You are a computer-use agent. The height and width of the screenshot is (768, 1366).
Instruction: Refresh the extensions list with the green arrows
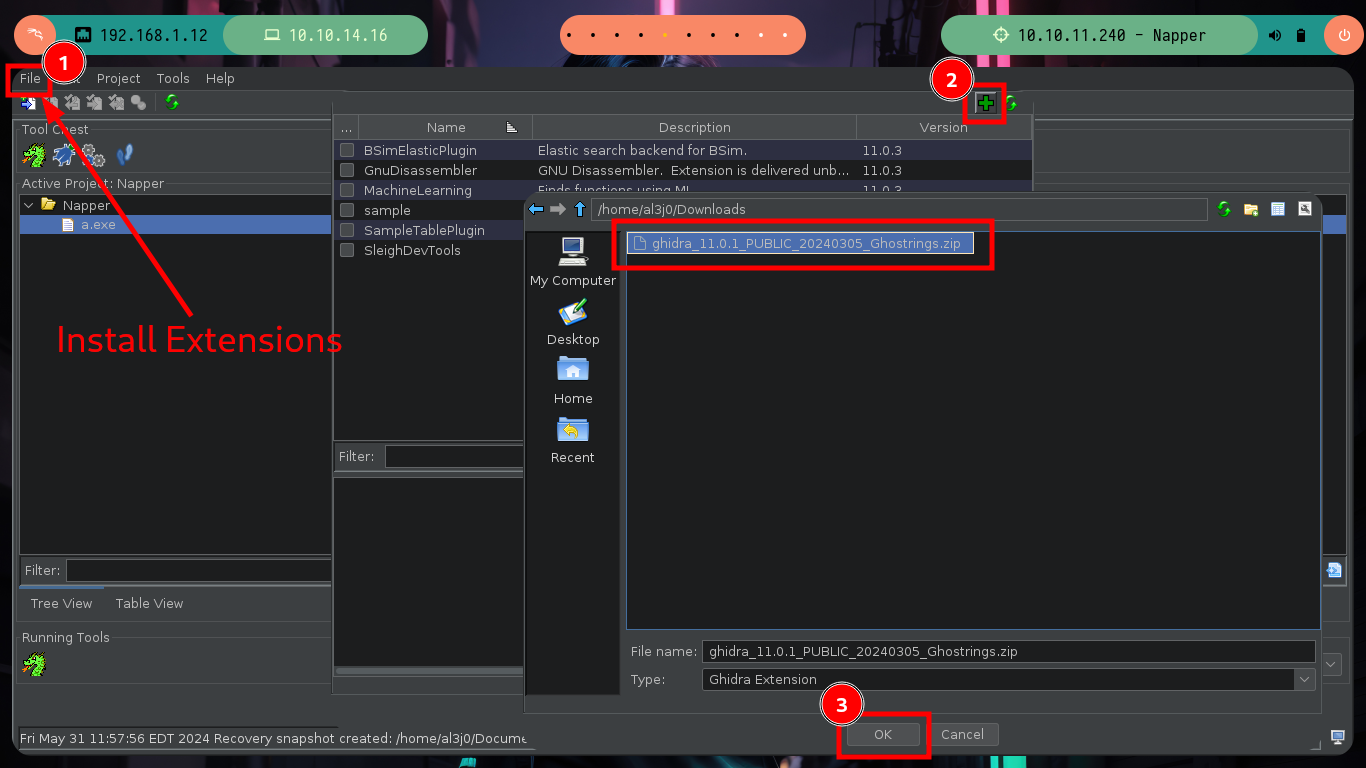(1011, 103)
